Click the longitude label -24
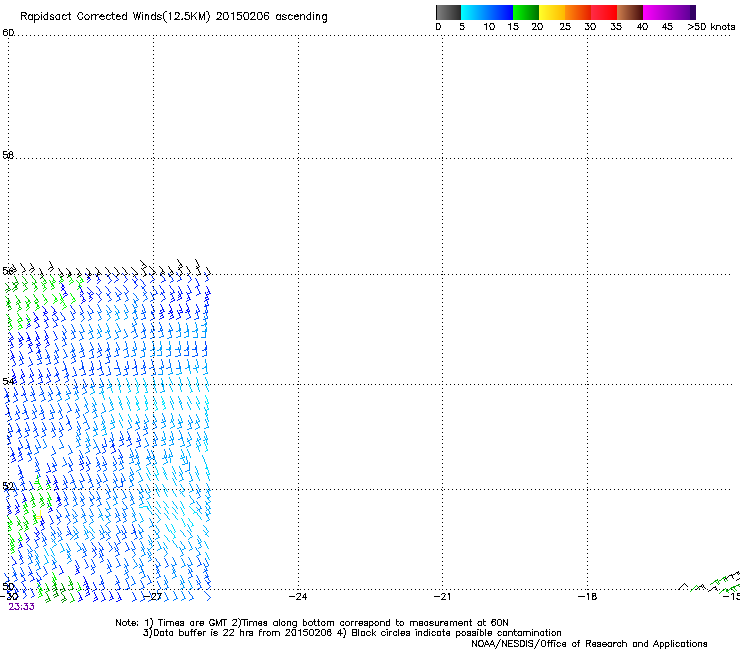 coord(298,597)
